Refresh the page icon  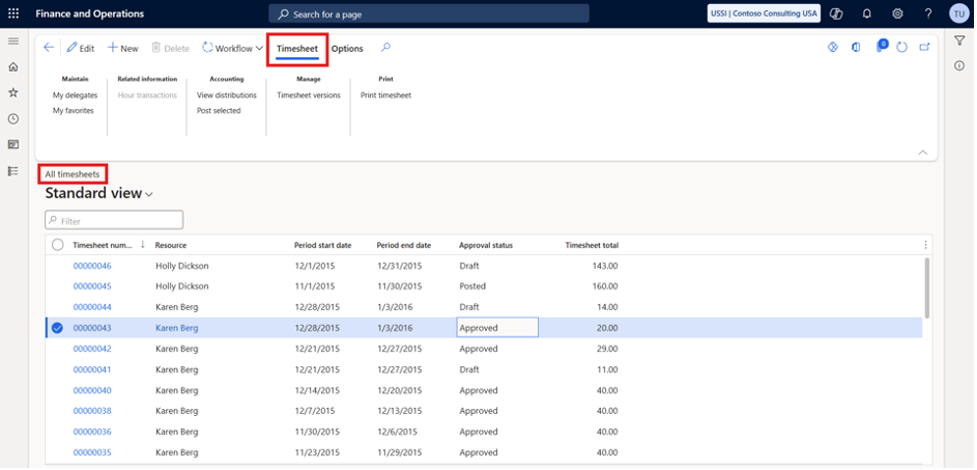coord(902,48)
